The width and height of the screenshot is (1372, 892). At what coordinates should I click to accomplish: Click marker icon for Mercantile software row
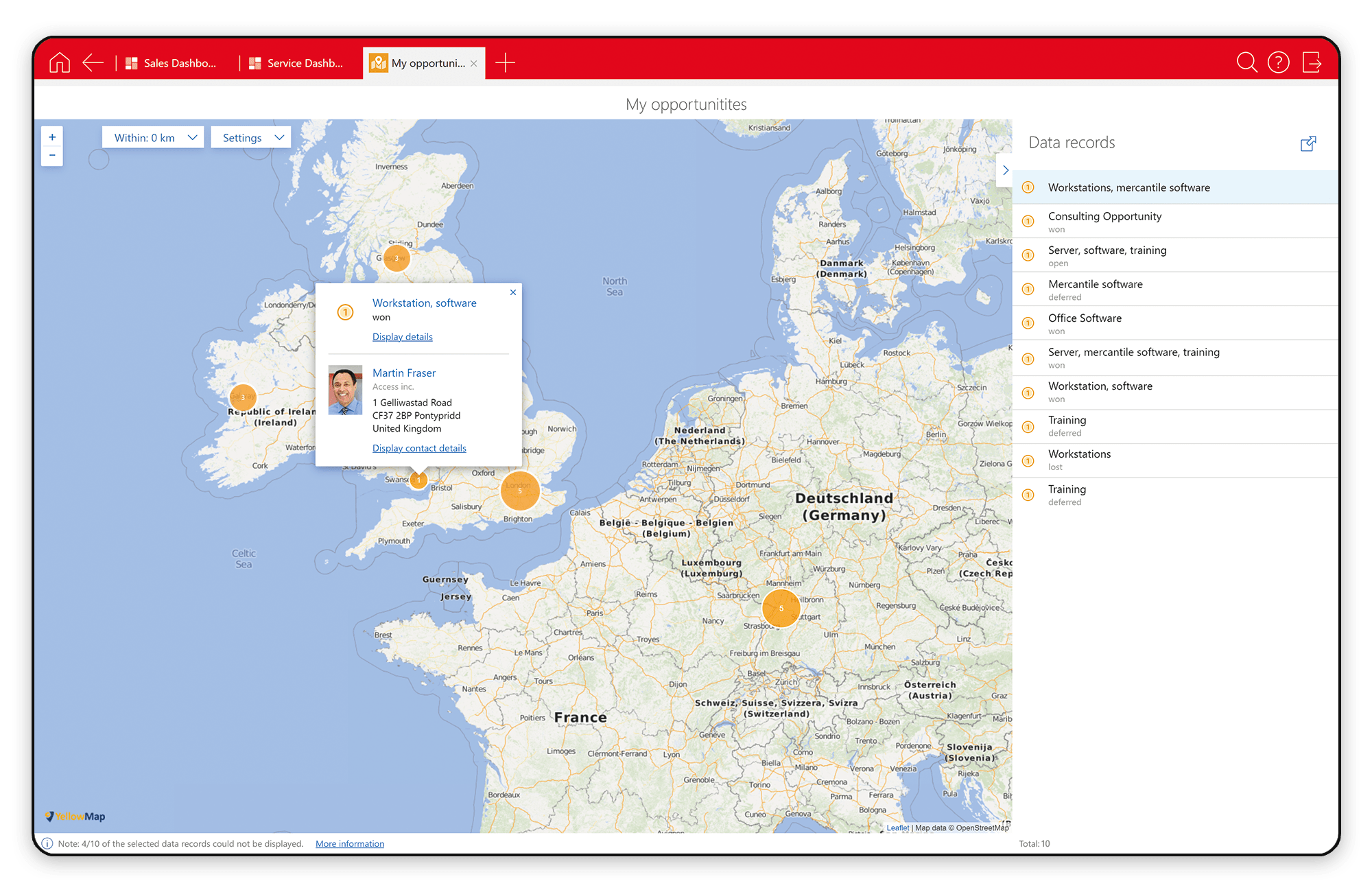[x=1028, y=289]
